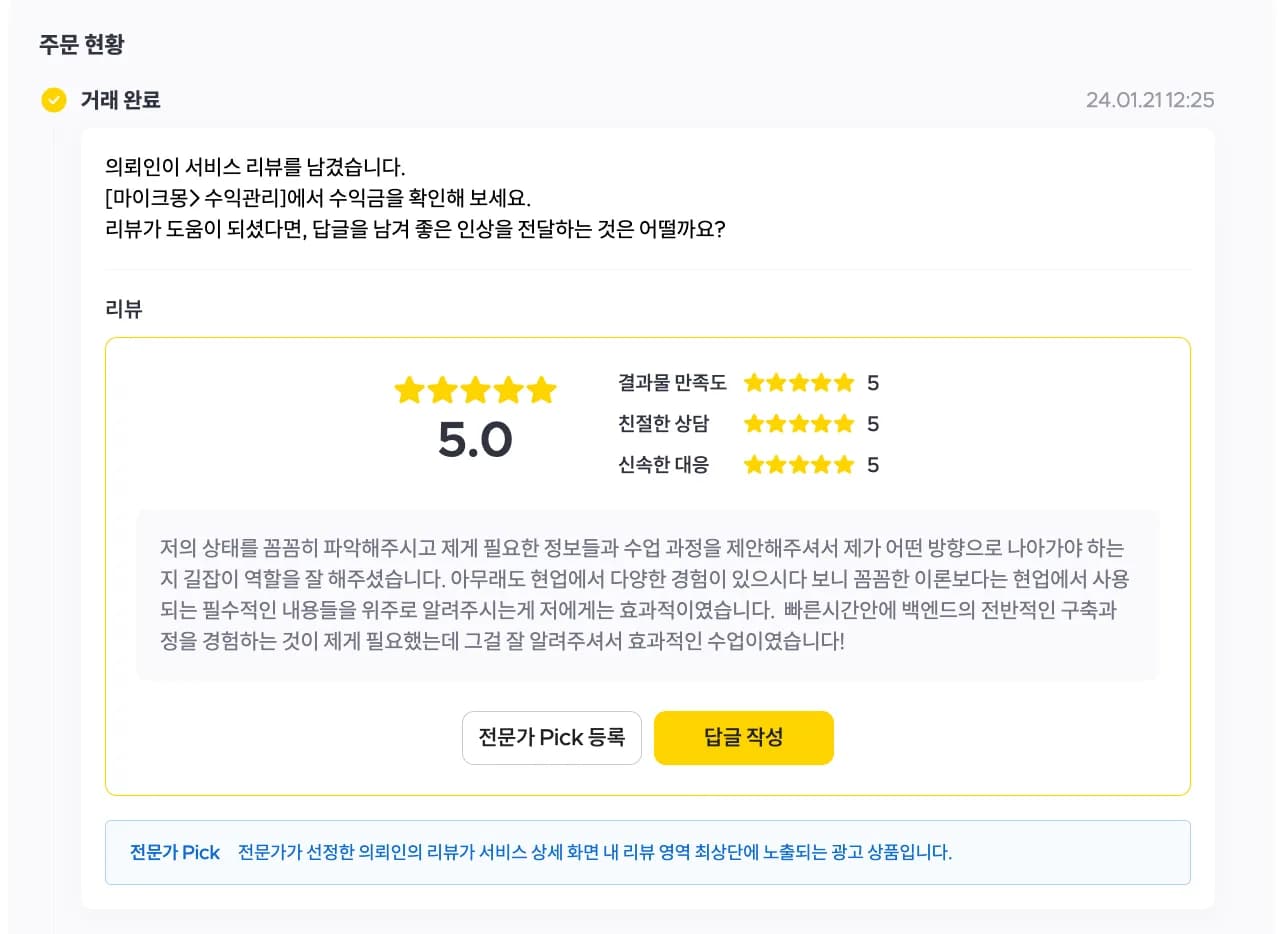Click the 리뷰 section label
This screenshot has width=1278, height=934.
[124, 309]
